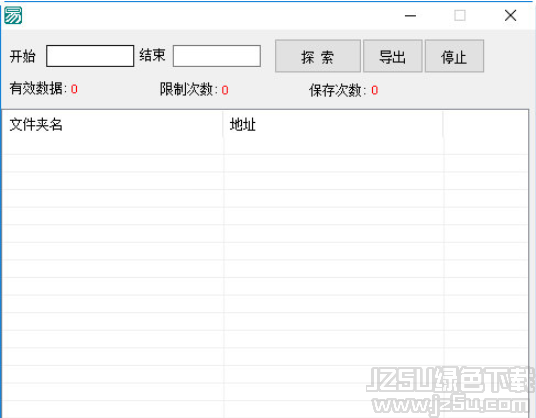Click the 停止 stop button
This screenshot has height=418, width=536.
click(454, 56)
